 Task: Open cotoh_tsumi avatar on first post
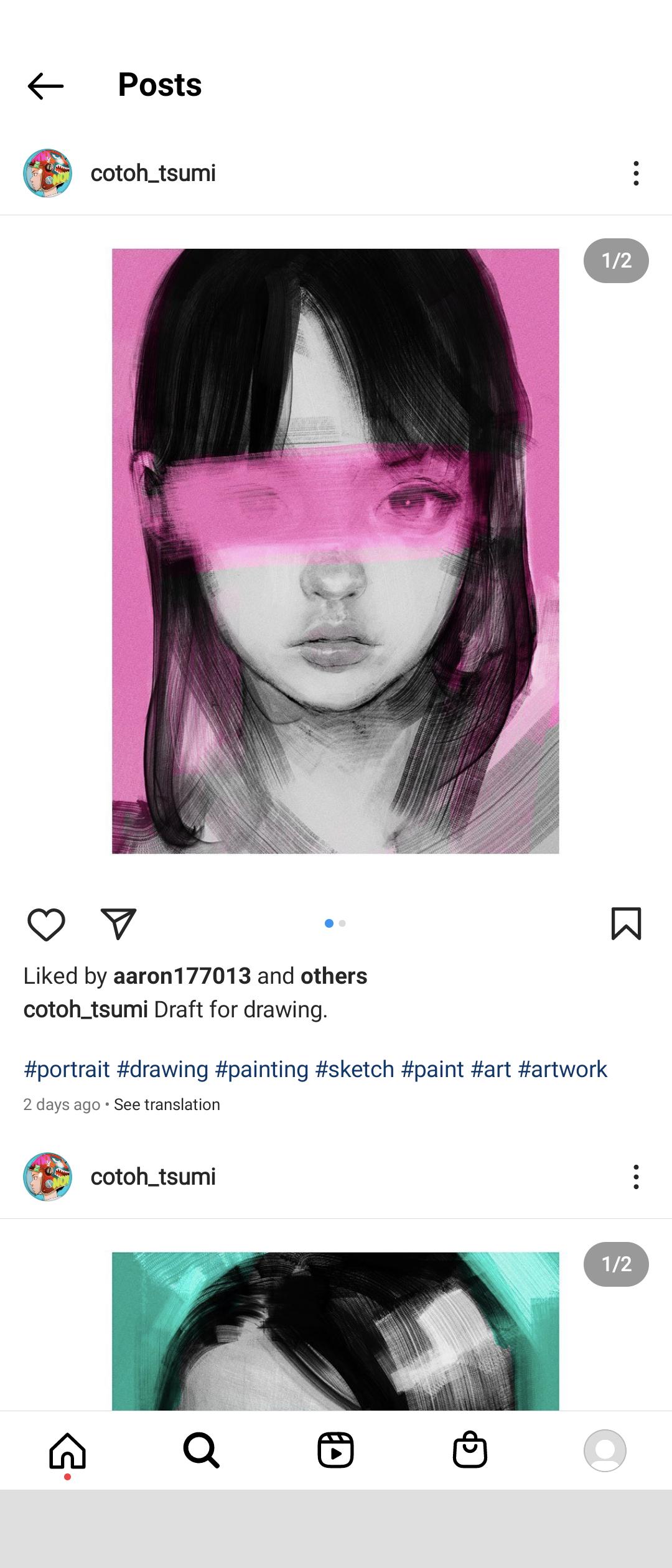click(x=48, y=174)
